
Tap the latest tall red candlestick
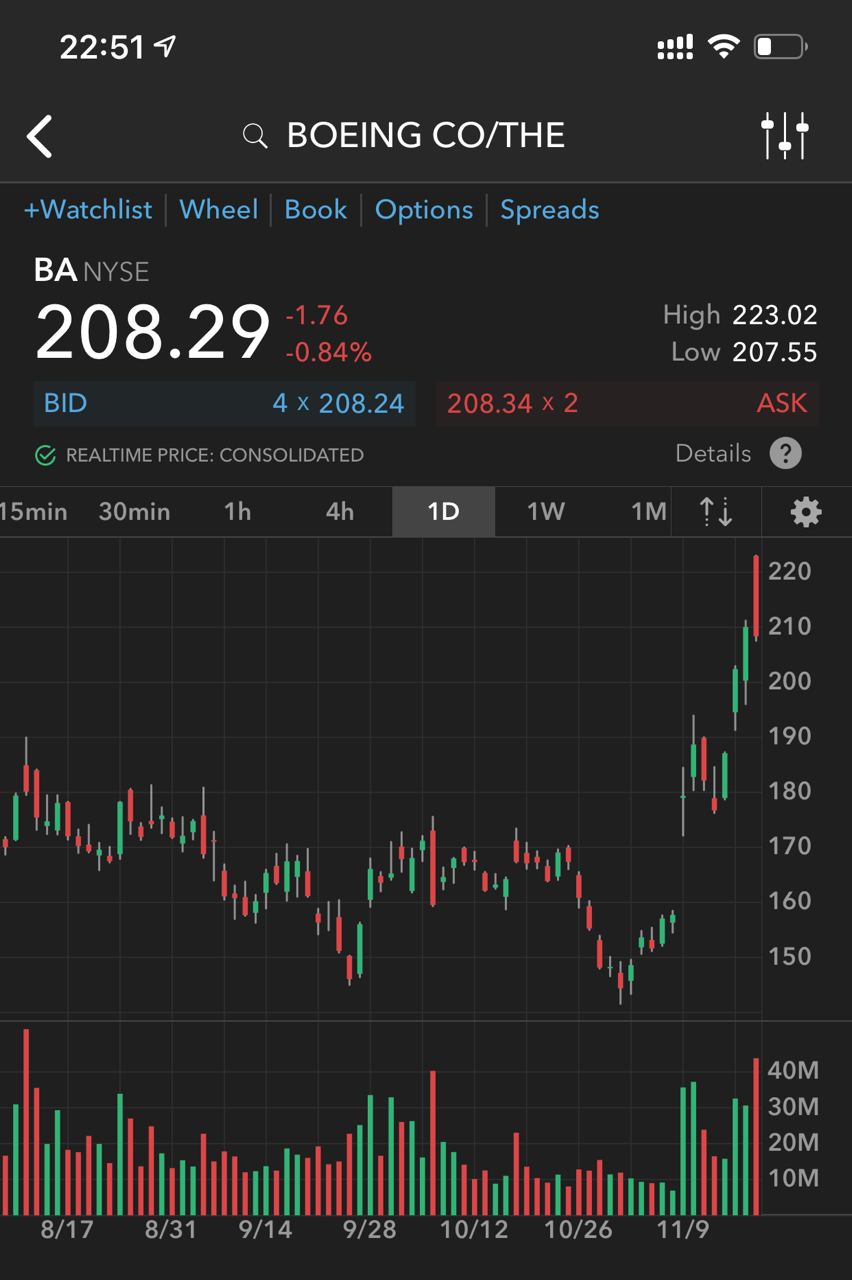tap(756, 597)
